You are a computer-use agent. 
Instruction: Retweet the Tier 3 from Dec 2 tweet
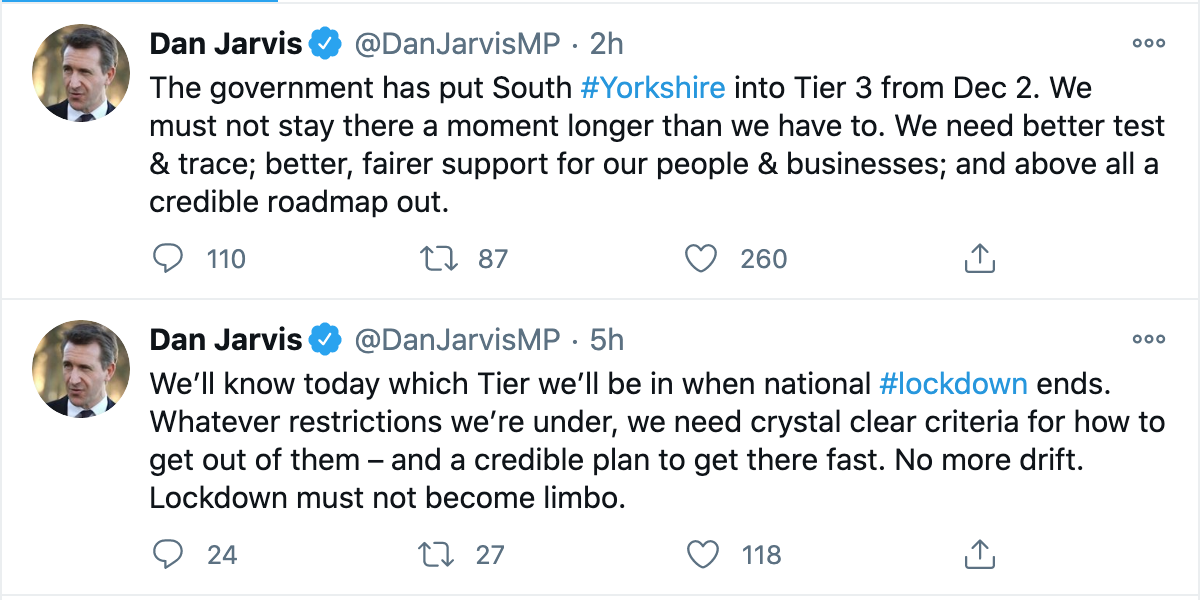tap(439, 259)
